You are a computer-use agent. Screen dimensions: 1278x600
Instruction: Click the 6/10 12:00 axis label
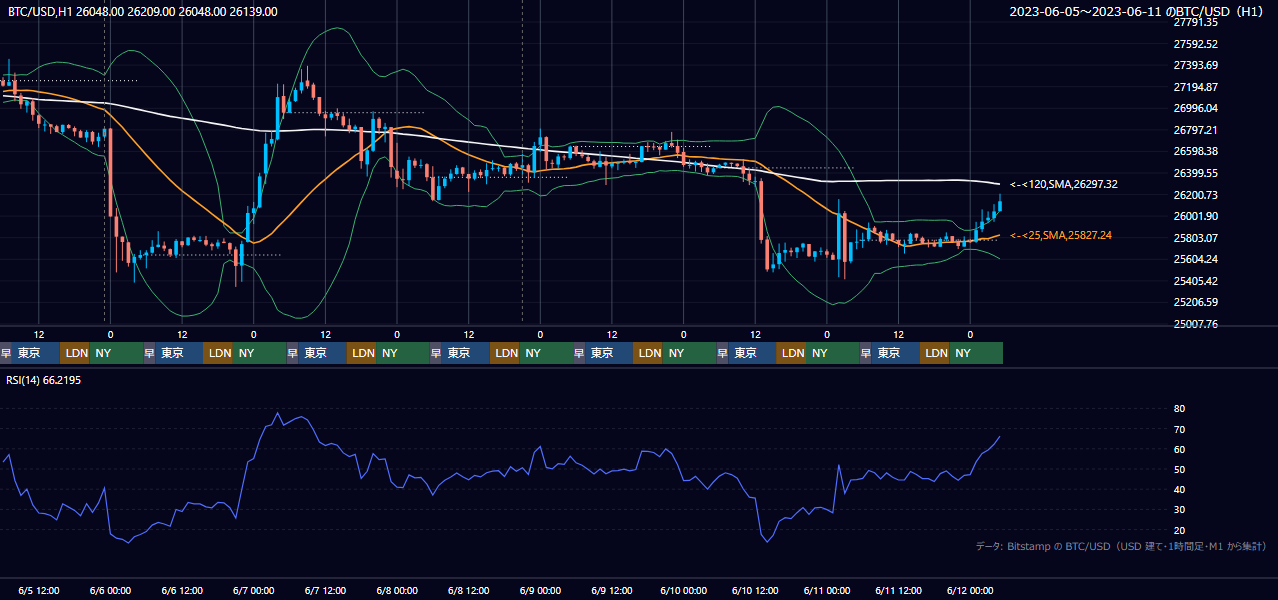(756, 591)
